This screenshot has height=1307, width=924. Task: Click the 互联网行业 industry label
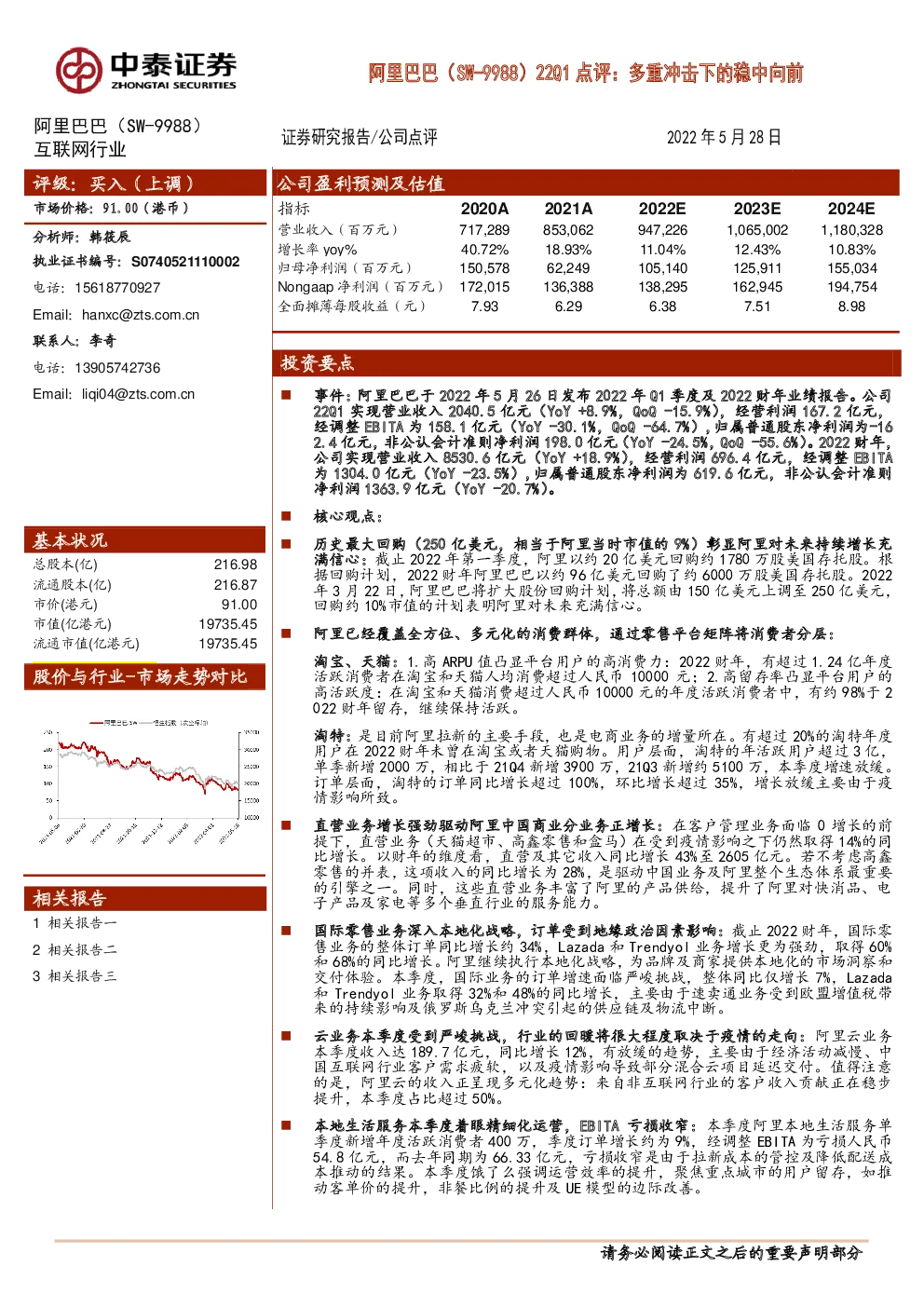coord(80,149)
